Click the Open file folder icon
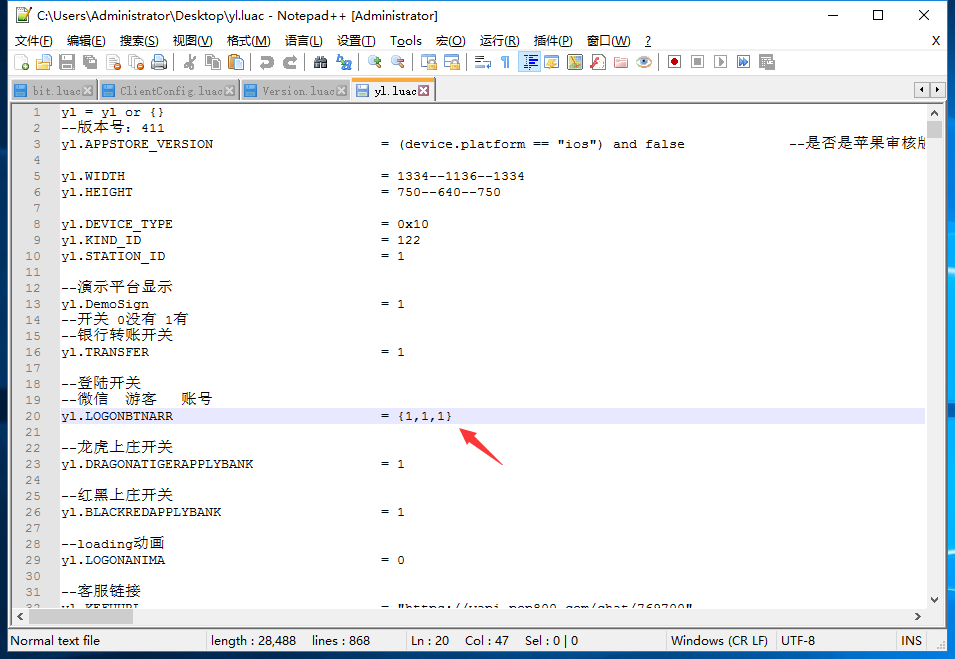The image size is (955, 659). 45,62
